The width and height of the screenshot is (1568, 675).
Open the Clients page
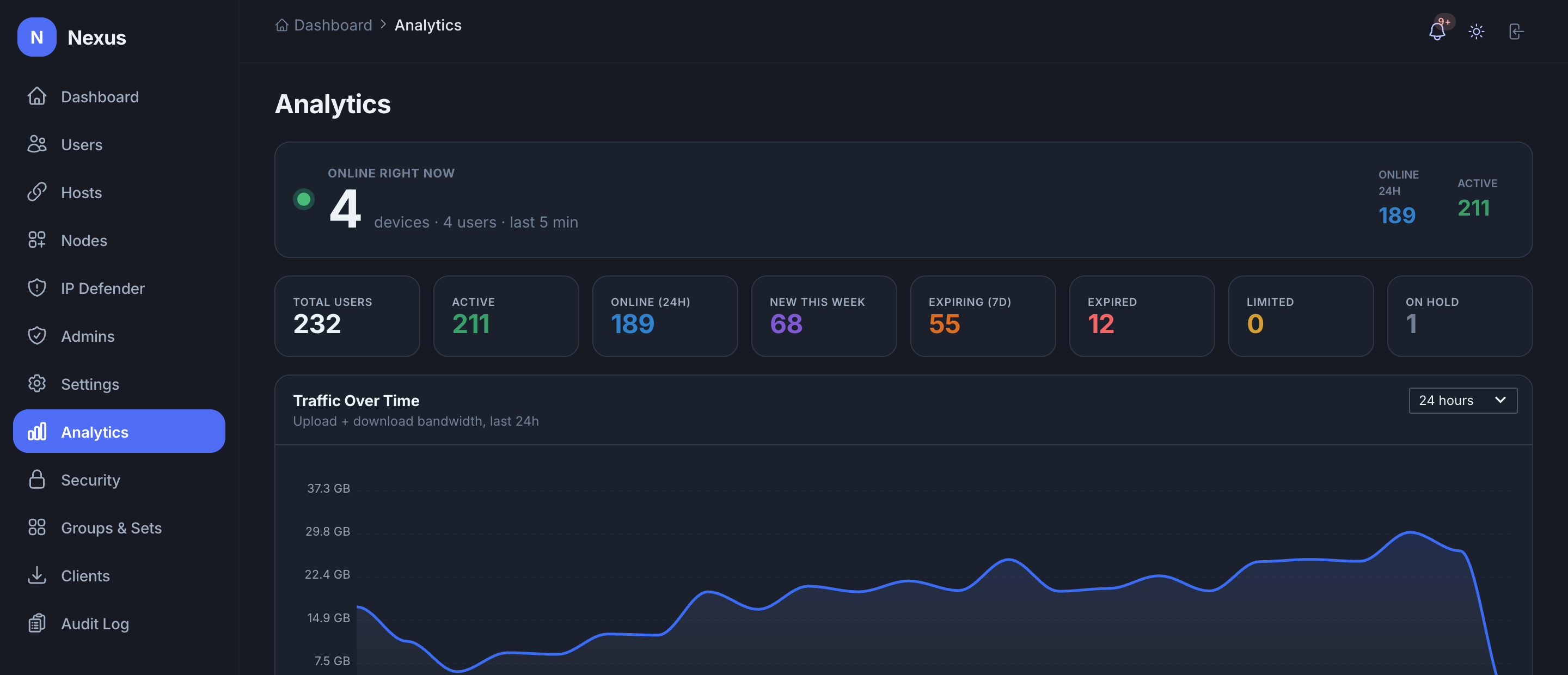[119, 575]
